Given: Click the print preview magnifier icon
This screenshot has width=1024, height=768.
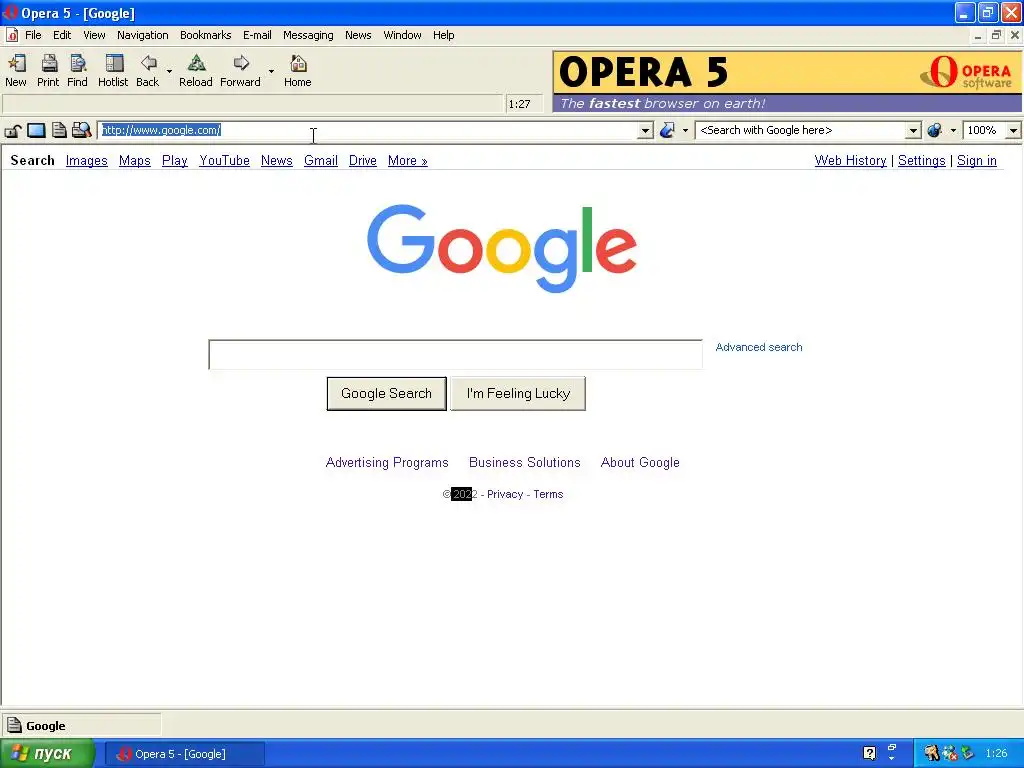Looking at the screenshot, I should 82,131.
